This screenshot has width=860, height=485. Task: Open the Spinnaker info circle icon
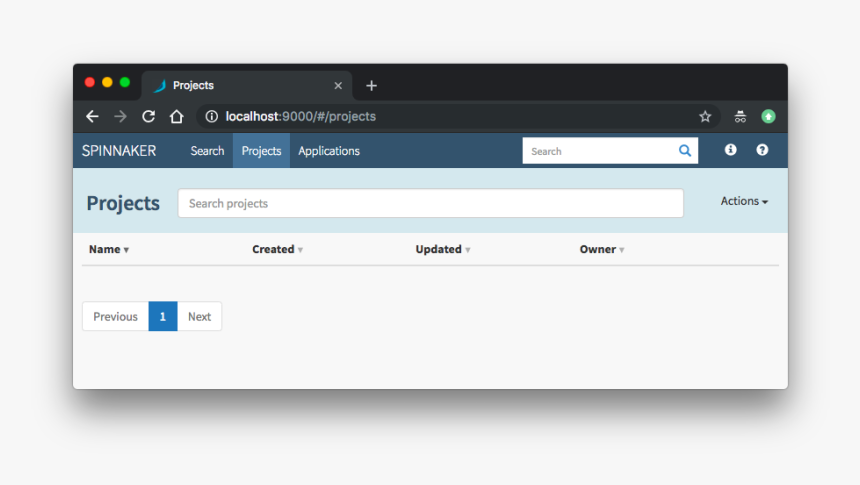[731, 150]
